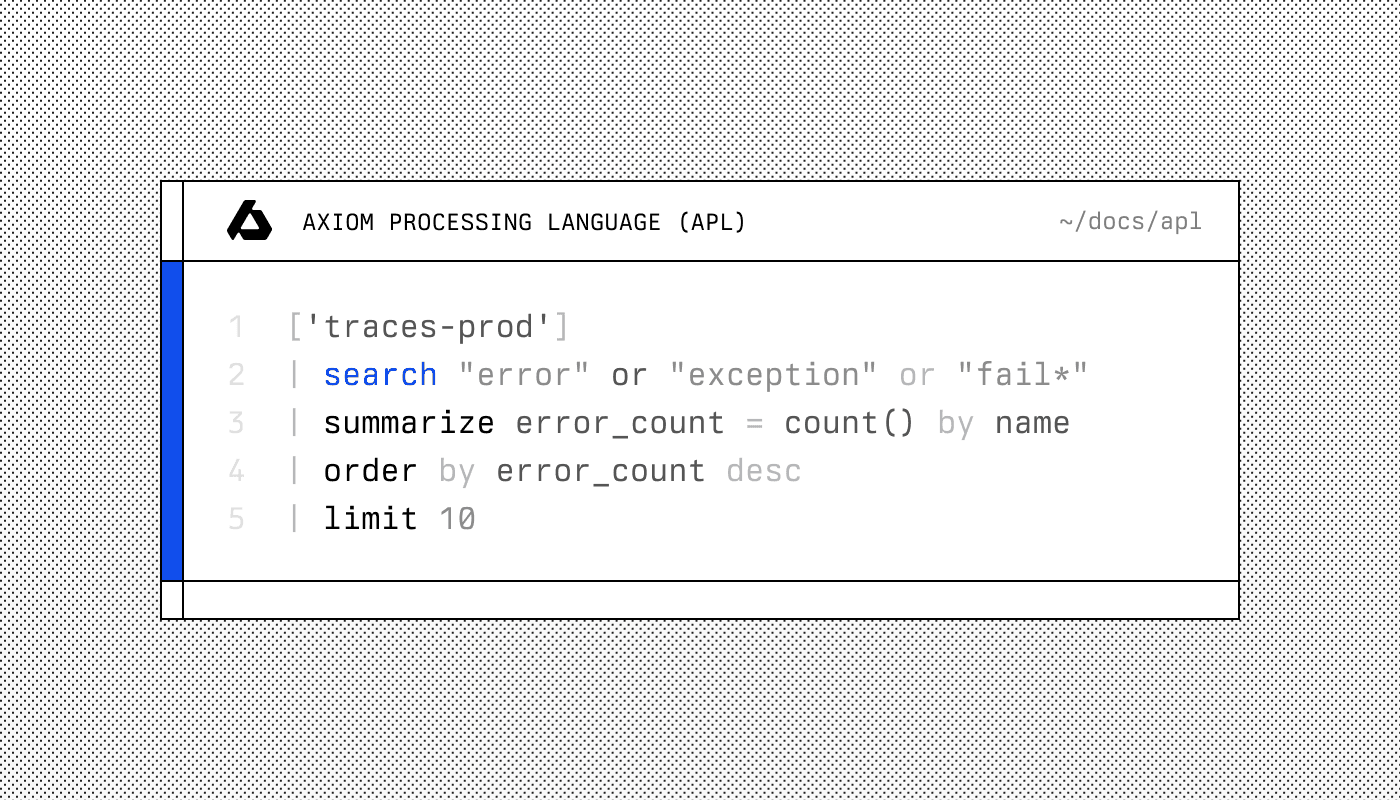Click the "fail*" wildcard string

tap(1022, 375)
